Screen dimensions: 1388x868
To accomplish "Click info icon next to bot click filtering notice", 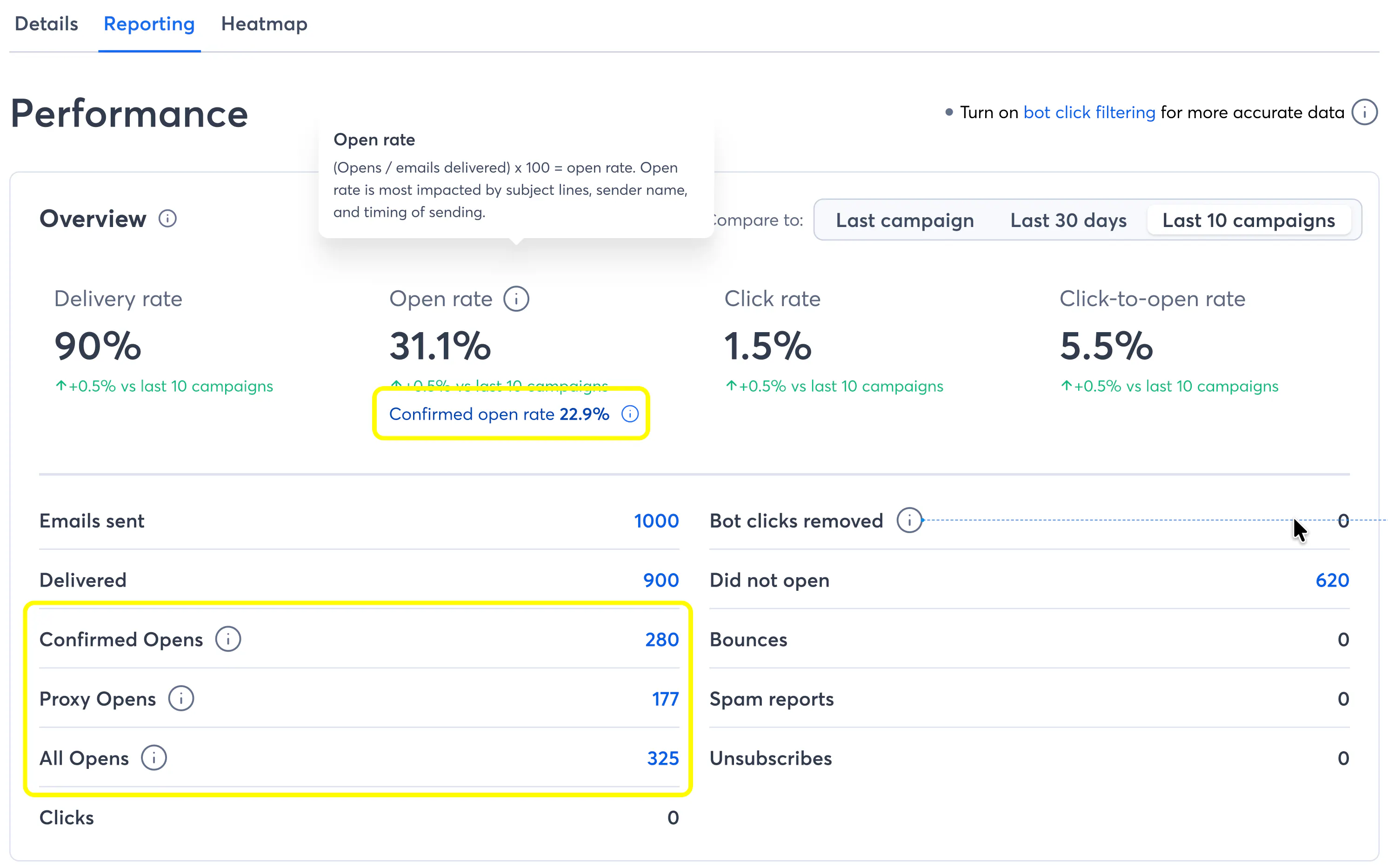I will [1364, 113].
